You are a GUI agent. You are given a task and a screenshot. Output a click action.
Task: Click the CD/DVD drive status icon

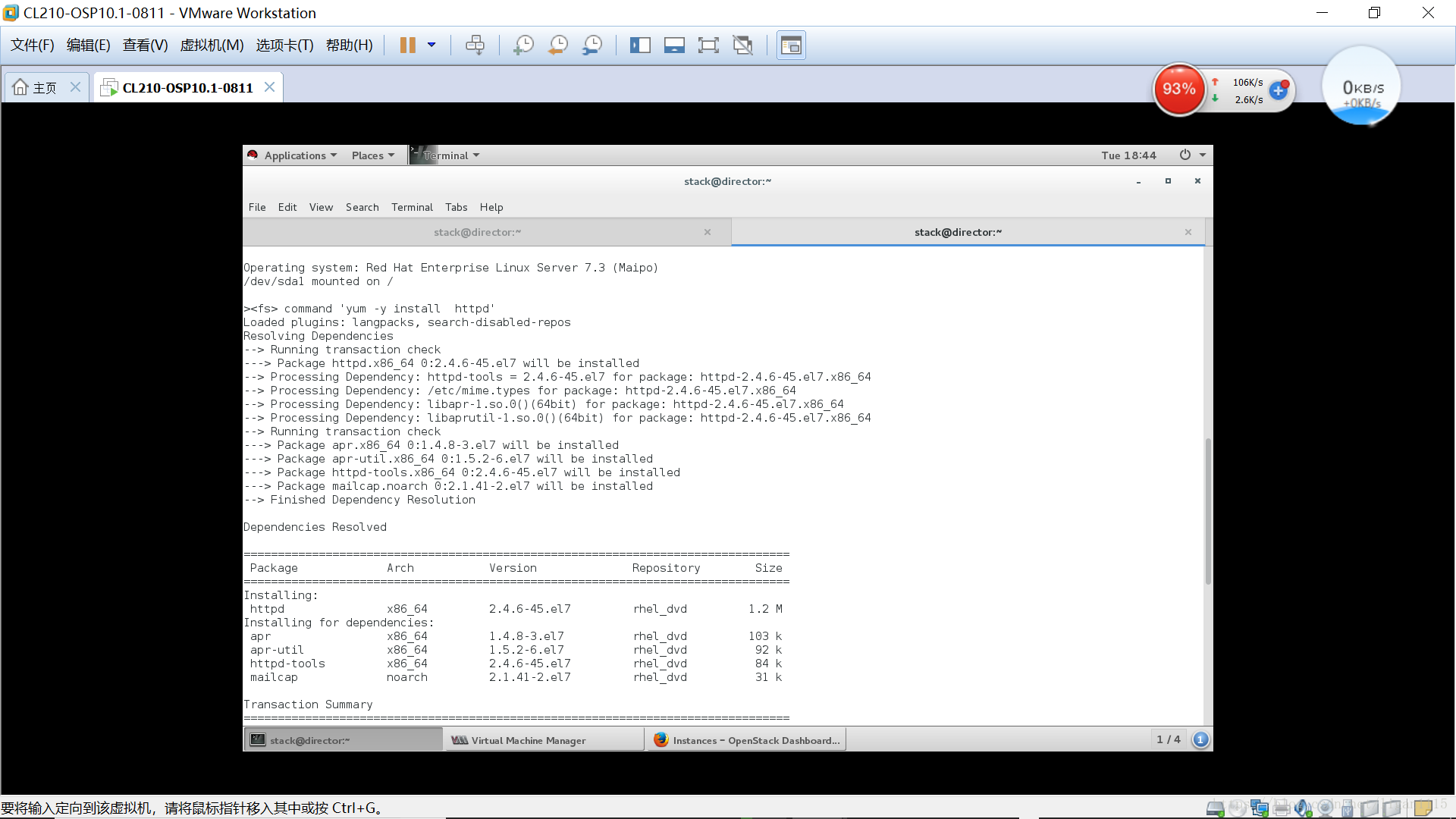tap(1238, 808)
